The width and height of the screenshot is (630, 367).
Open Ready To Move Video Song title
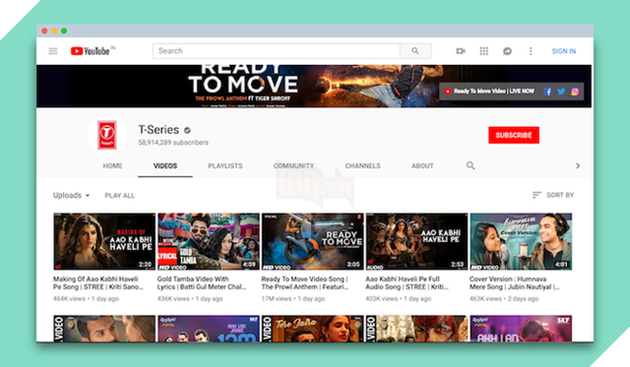pyautogui.click(x=305, y=283)
